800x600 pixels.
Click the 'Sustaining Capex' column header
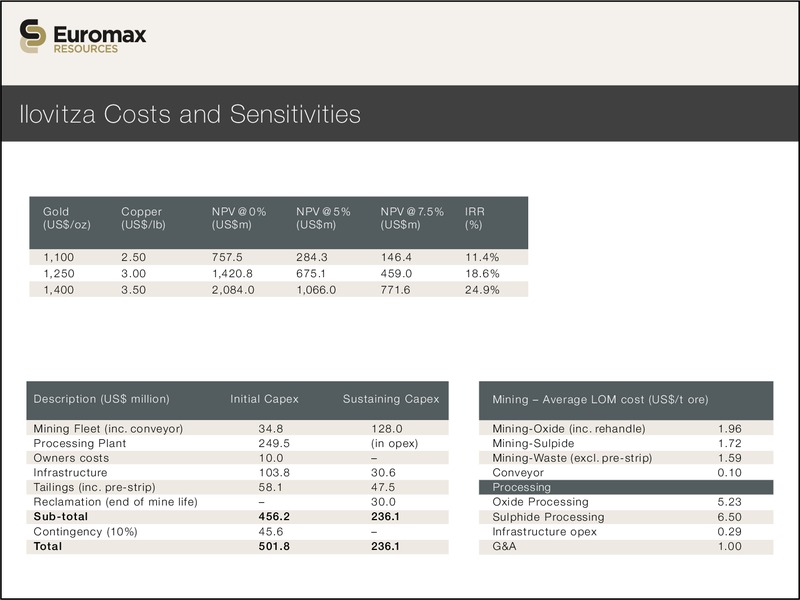391,399
